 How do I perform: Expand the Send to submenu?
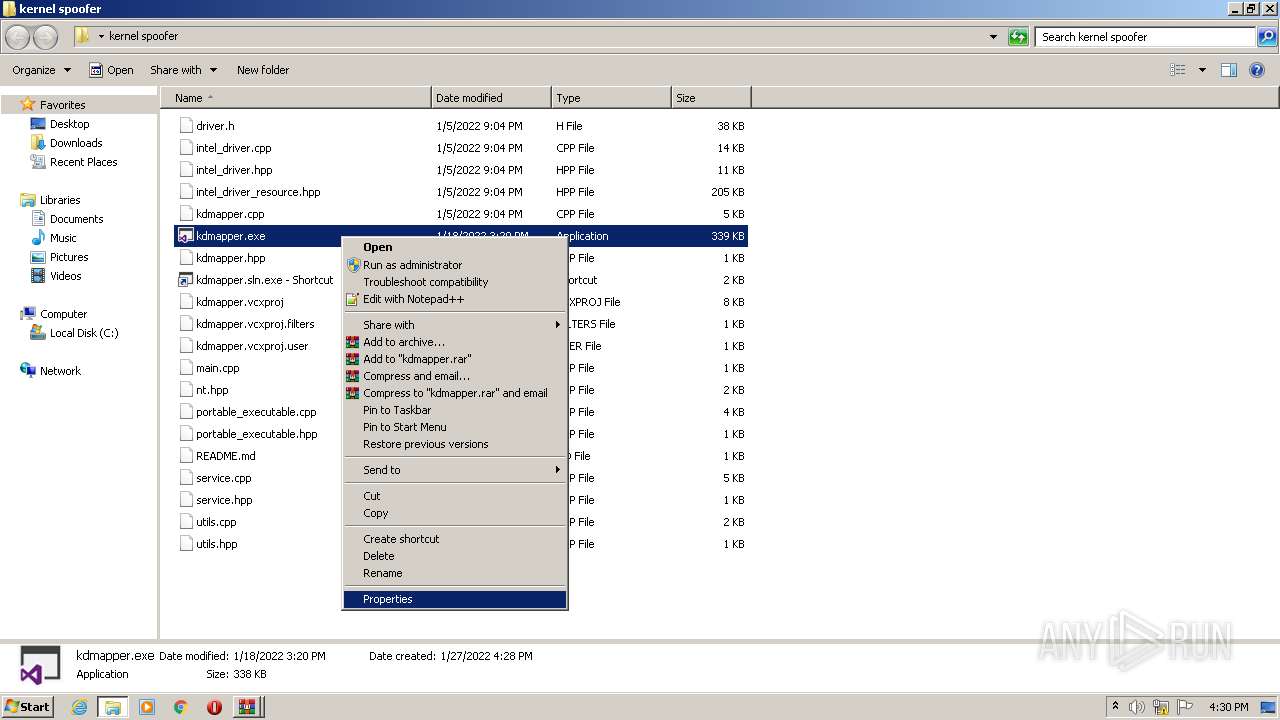455,470
